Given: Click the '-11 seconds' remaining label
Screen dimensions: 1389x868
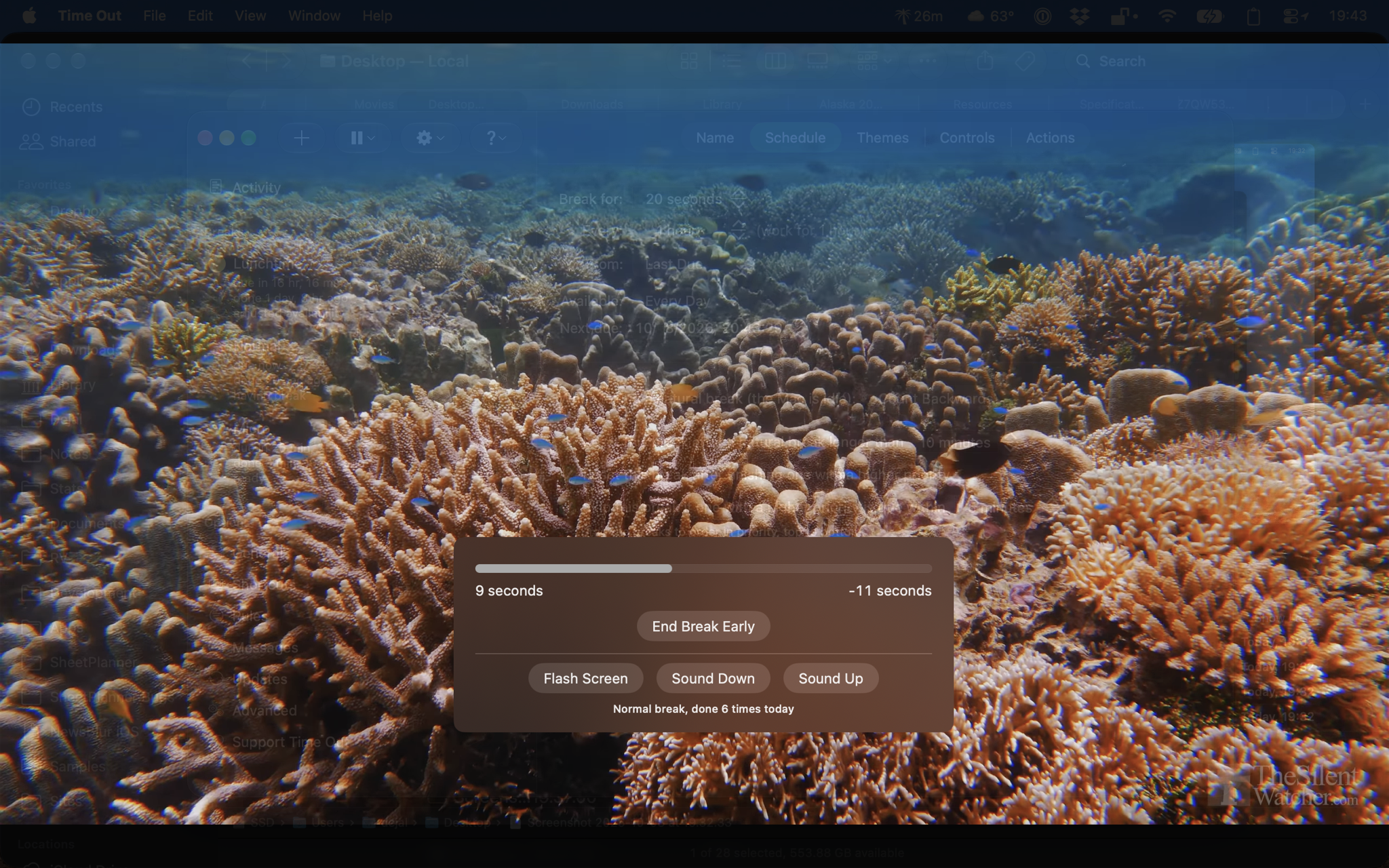Looking at the screenshot, I should point(890,591).
